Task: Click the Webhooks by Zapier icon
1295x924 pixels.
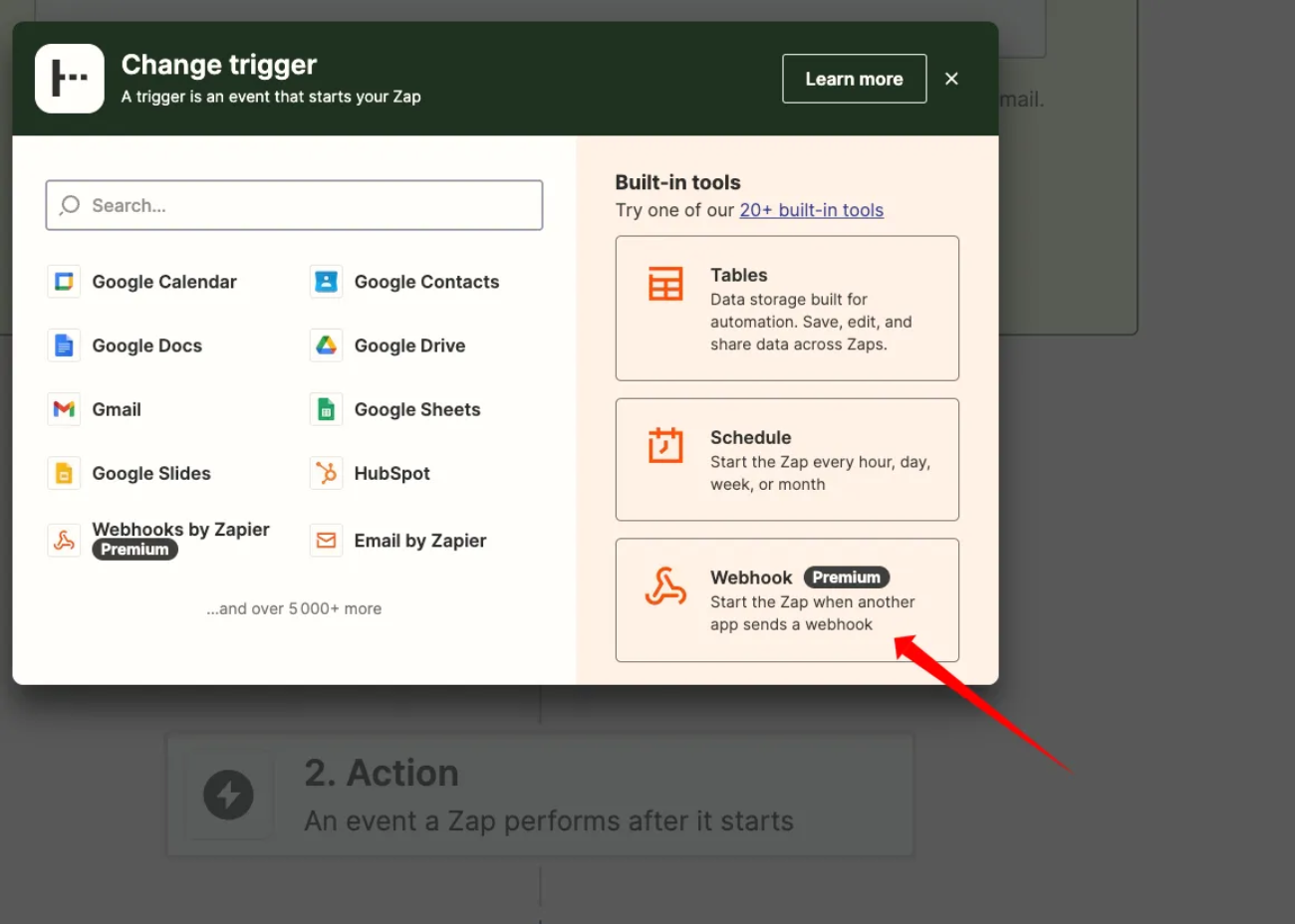Action: coord(64,540)
